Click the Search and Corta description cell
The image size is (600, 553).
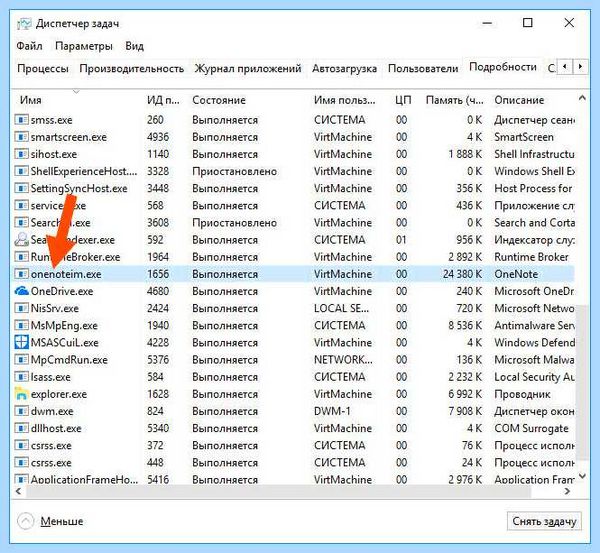534,223
